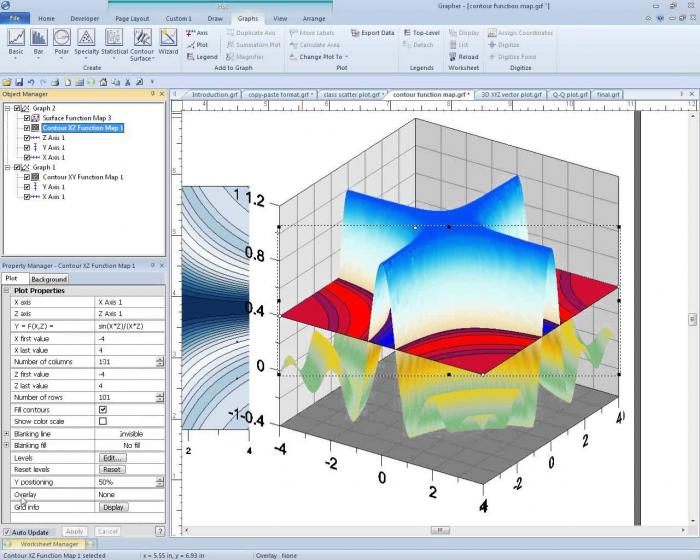Toggle the Auto Update checkbox
Image resolution: width=700 pixels, height=560 pixels.
(7, 531)
